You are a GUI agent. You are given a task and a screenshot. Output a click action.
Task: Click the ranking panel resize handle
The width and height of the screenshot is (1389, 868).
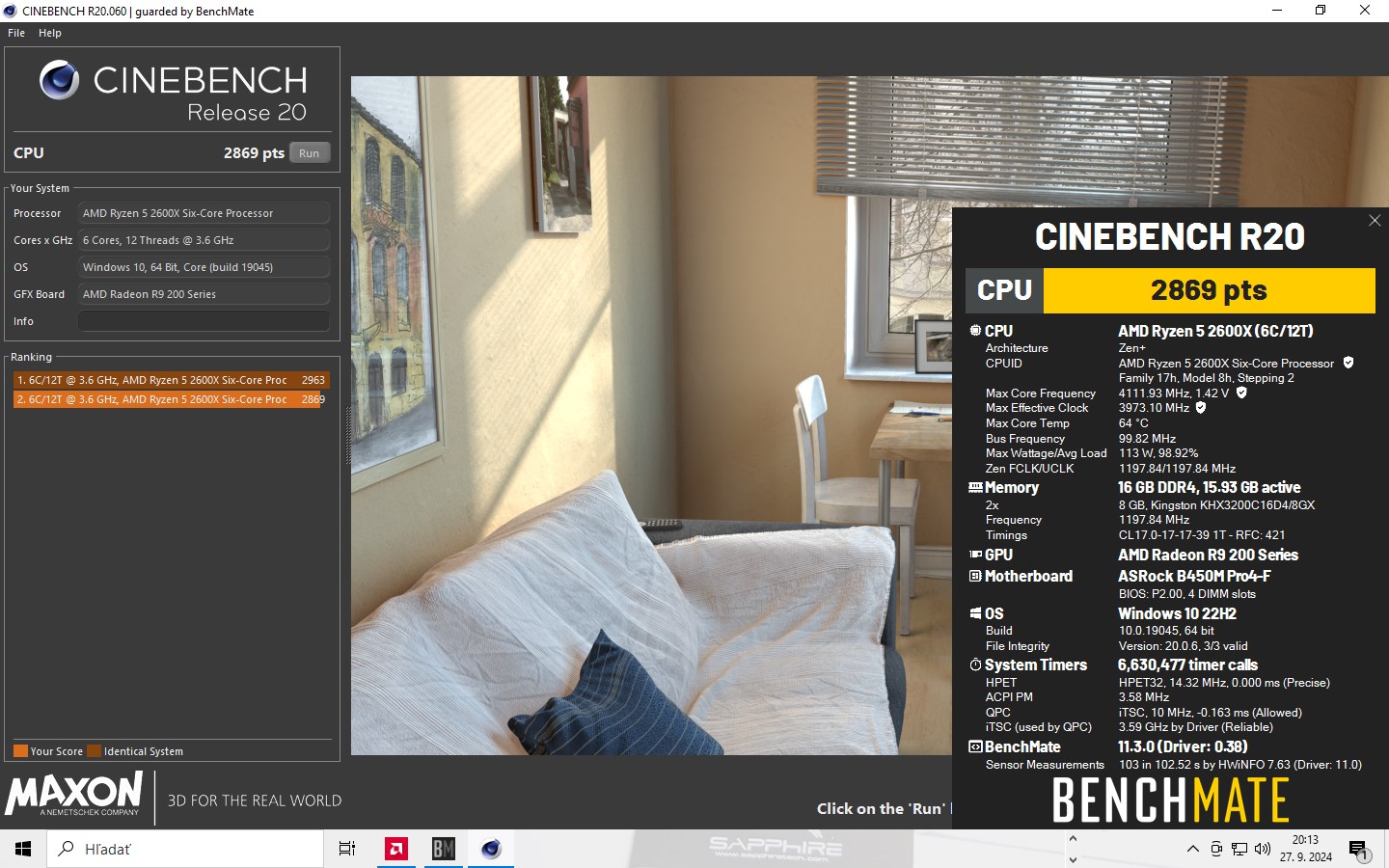pyautogui.click(x=347, y=434)
